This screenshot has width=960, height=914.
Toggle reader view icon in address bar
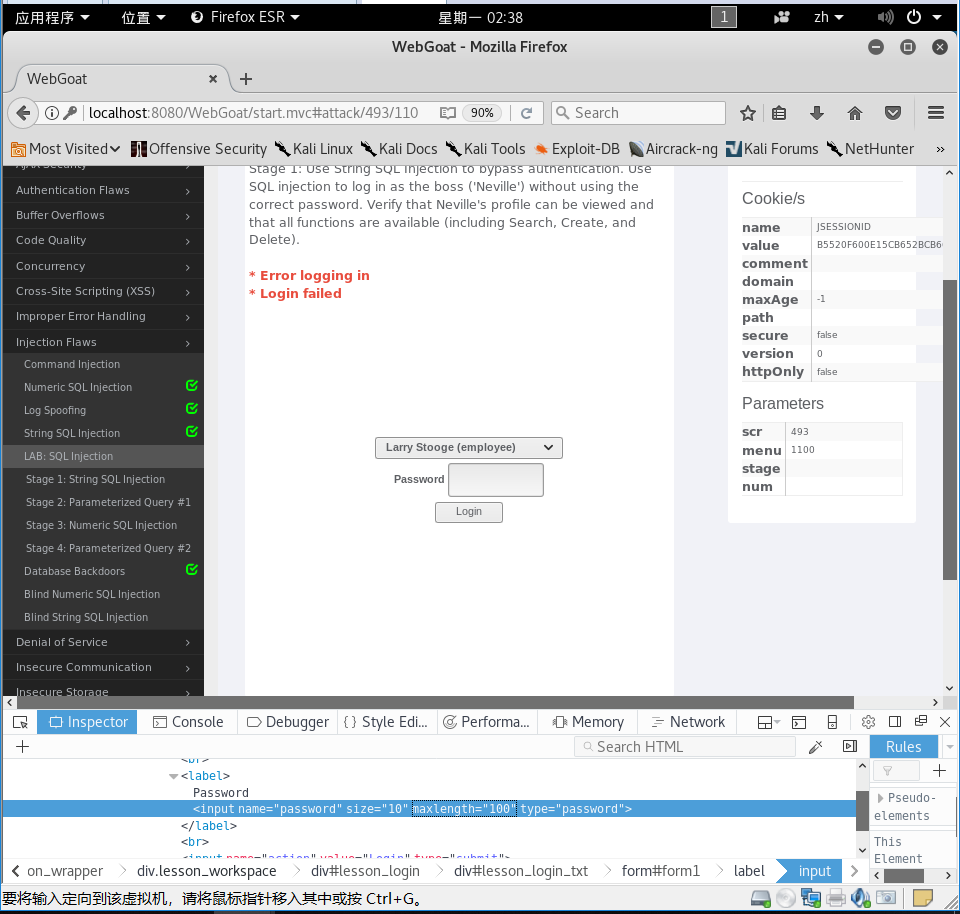(448, 113)
